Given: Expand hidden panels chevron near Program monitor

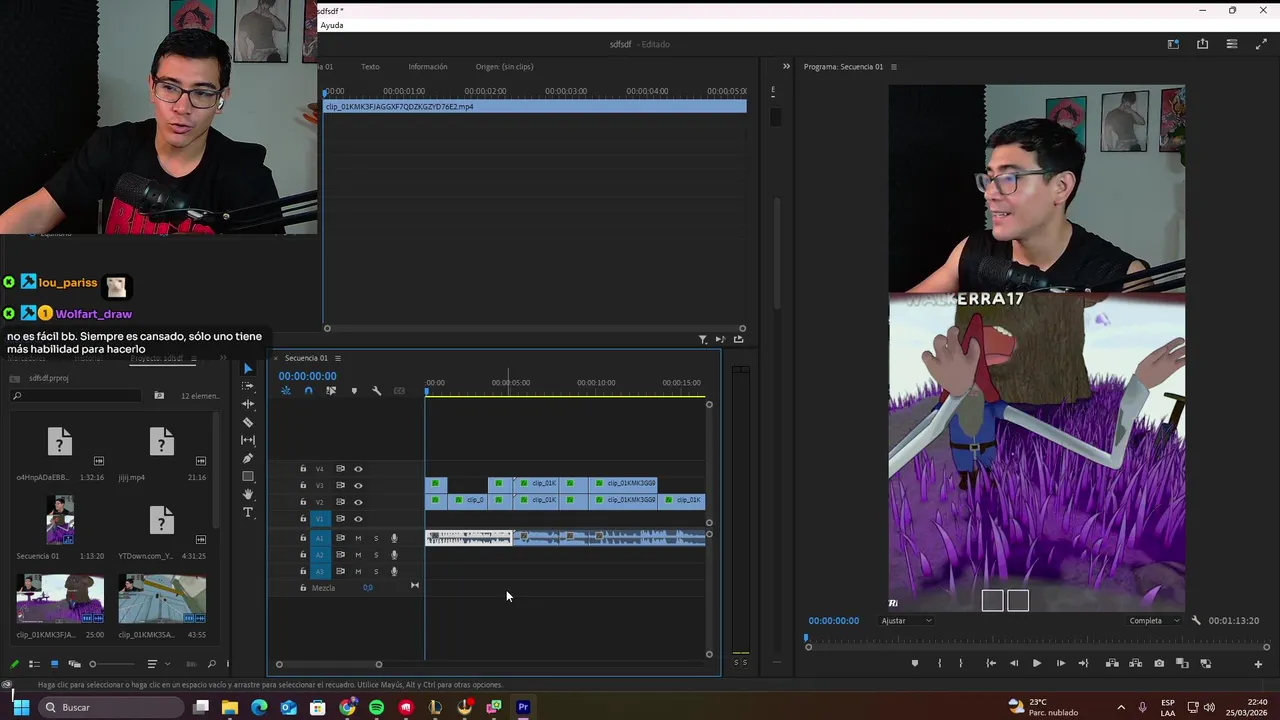Looking at the screenshot, I should pyautogui.click(x=786, y=67).
